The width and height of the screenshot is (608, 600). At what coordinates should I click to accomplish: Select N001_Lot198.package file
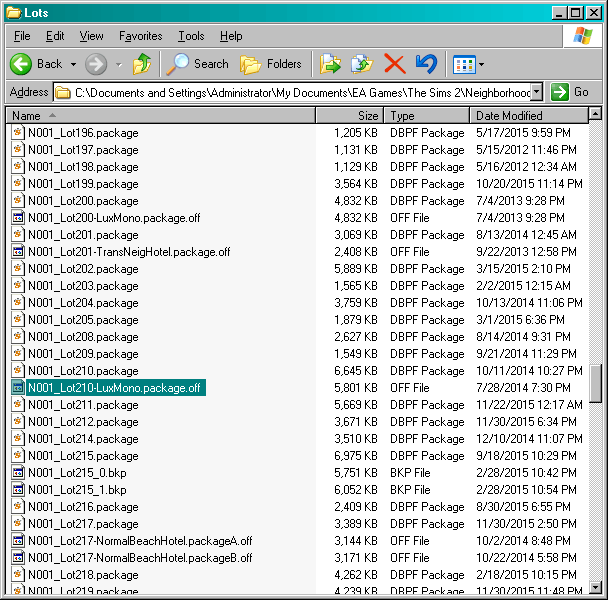point(83,167)
